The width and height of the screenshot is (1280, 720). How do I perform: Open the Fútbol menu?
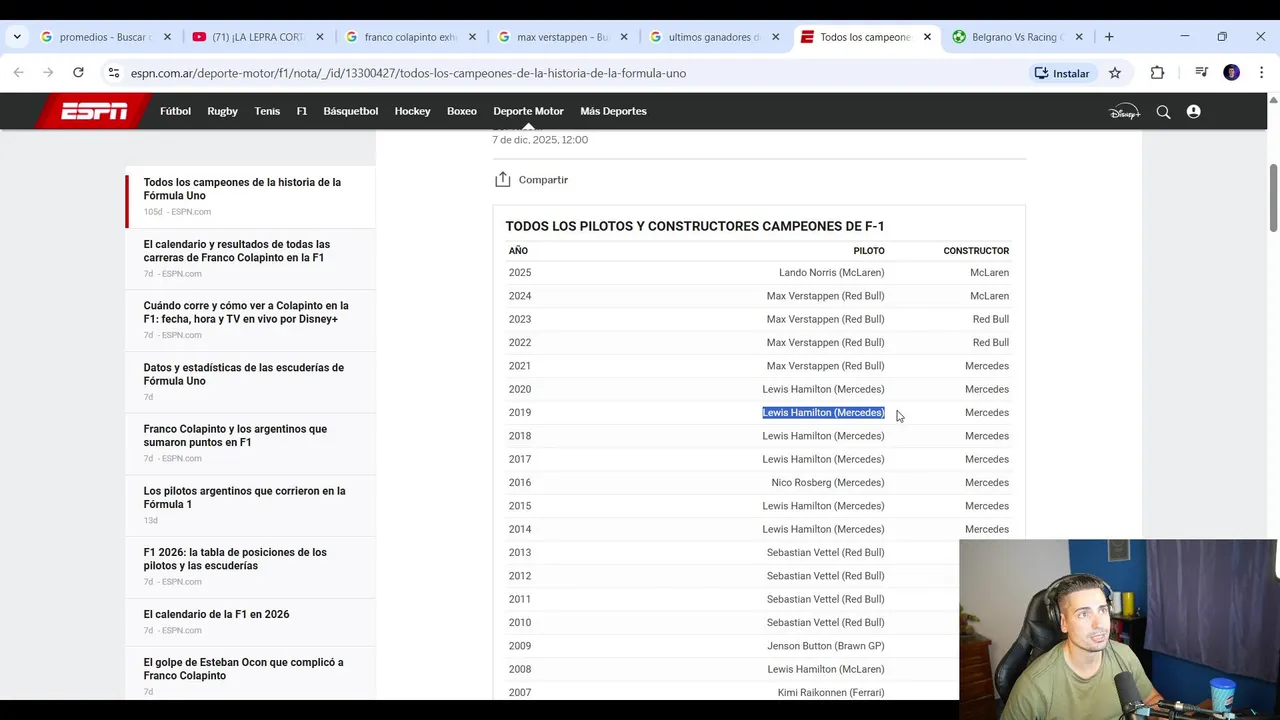coord(175,111)
